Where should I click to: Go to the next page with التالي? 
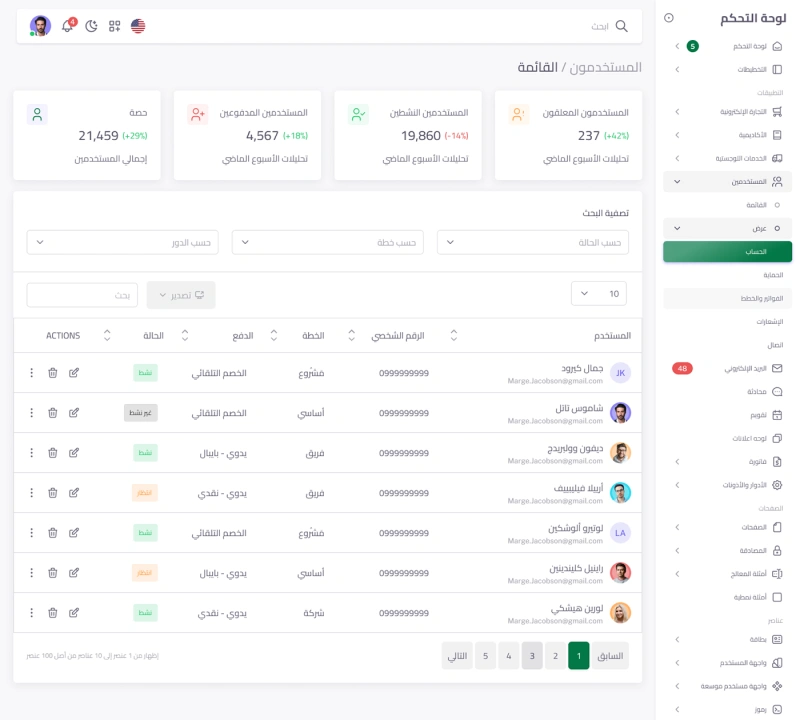pos(457,656)
